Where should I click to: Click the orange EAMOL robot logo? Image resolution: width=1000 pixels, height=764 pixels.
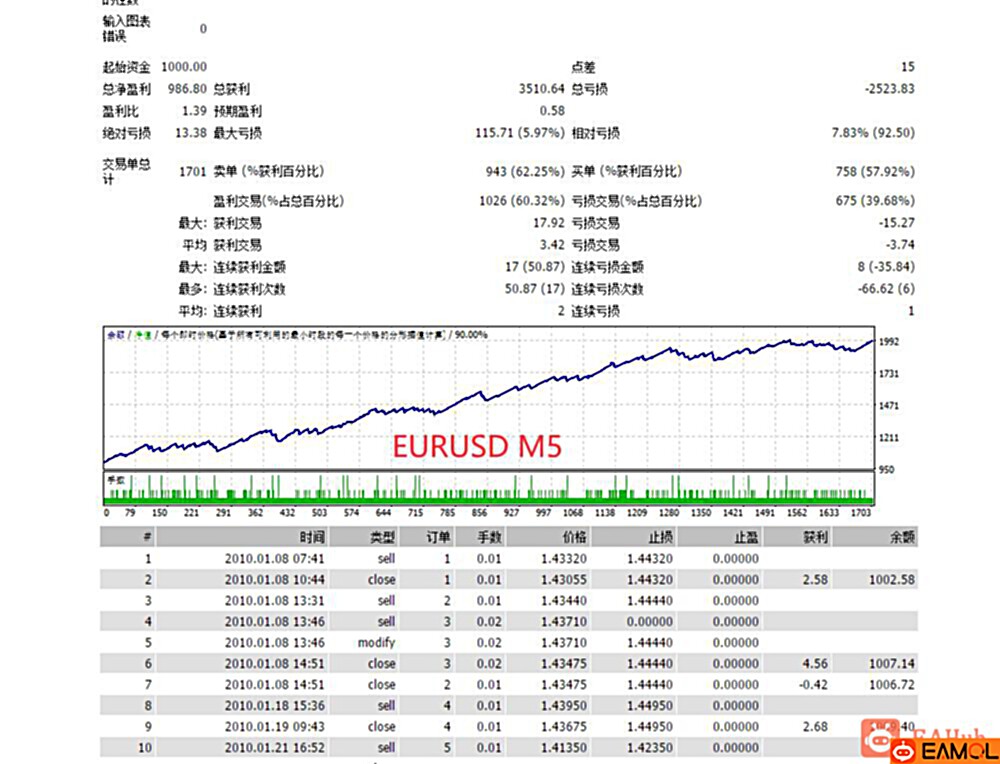tap(902, 748)
